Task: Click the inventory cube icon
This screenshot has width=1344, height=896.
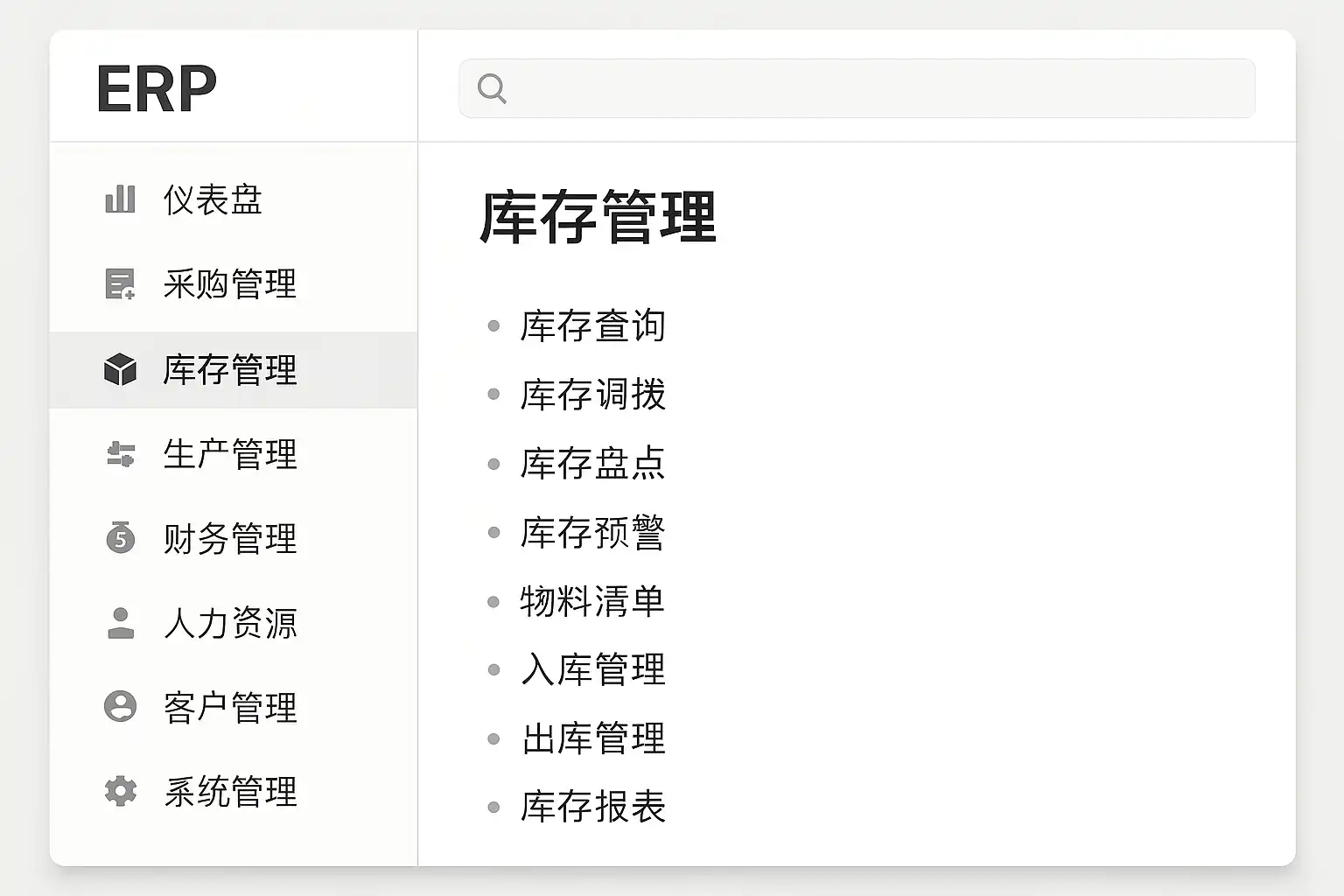Action: 120,369
